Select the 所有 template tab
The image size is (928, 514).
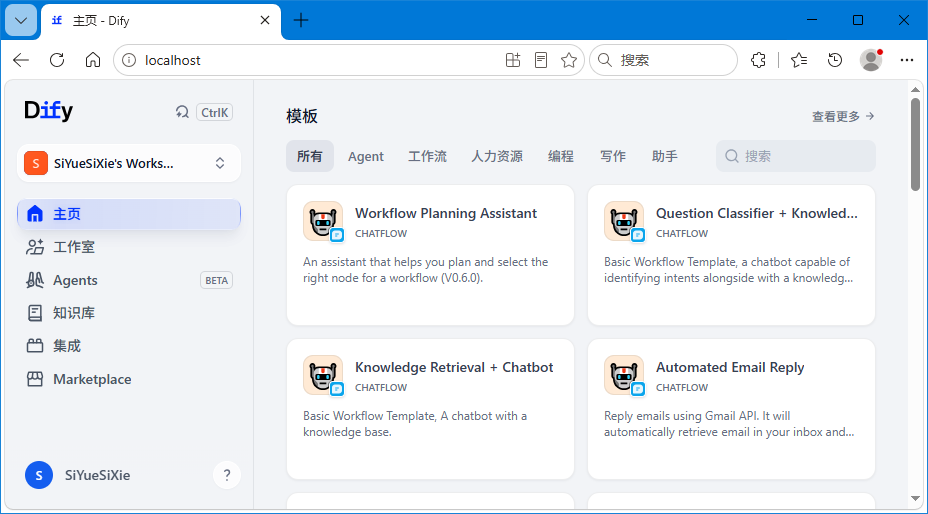pyautogui.click(x=310, y=156)
